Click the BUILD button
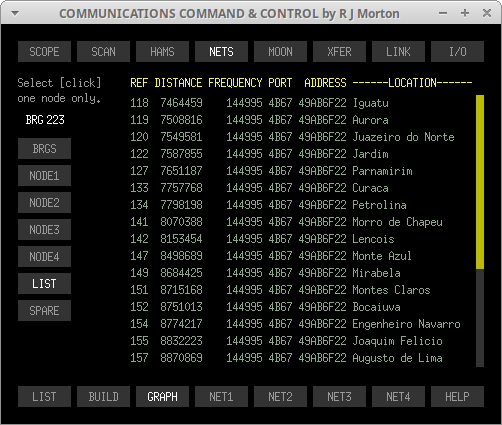 pos(103,397)
